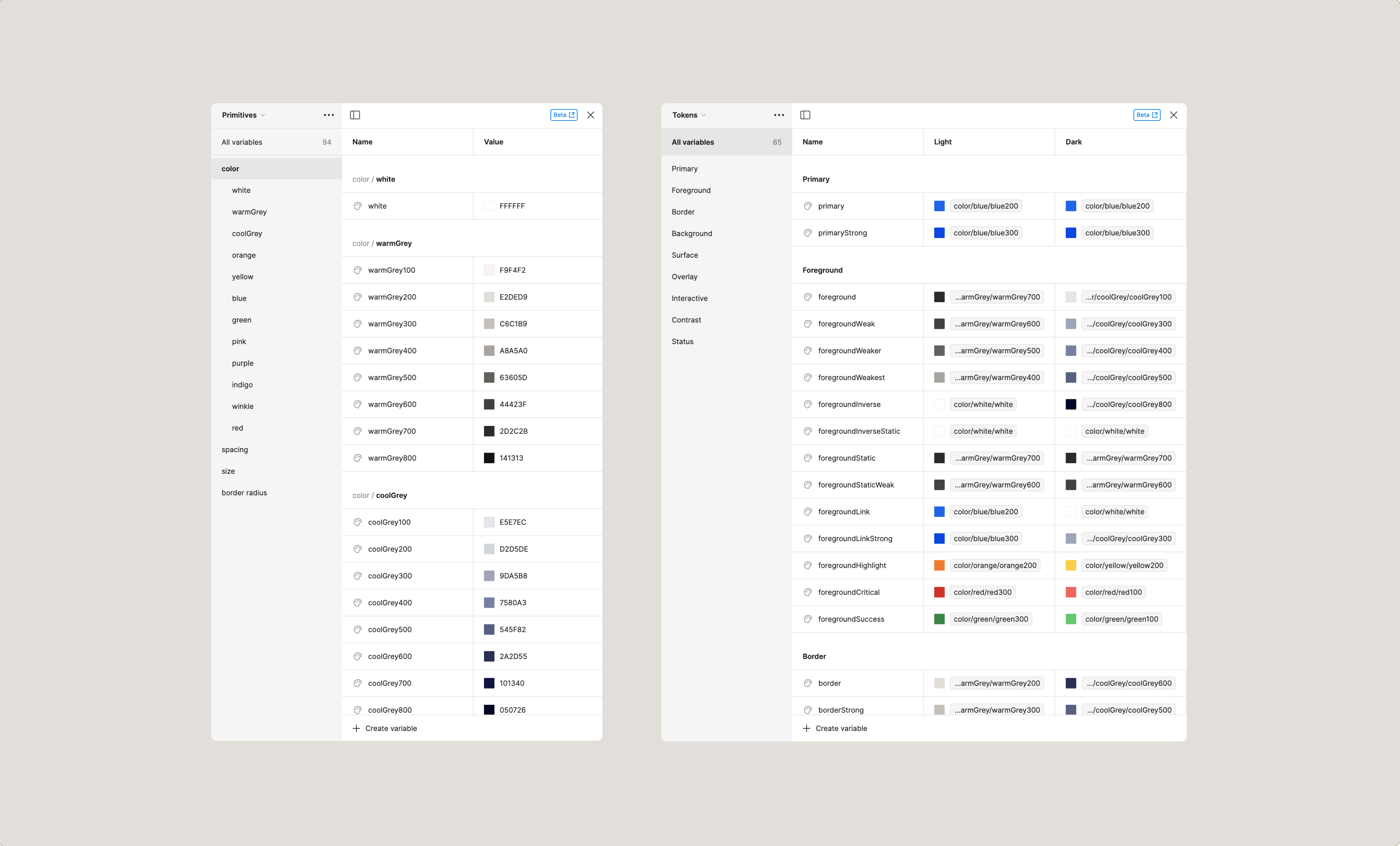Expand the Tokens collection dropdown
1400x846 pixels.
tap(689, 115)
